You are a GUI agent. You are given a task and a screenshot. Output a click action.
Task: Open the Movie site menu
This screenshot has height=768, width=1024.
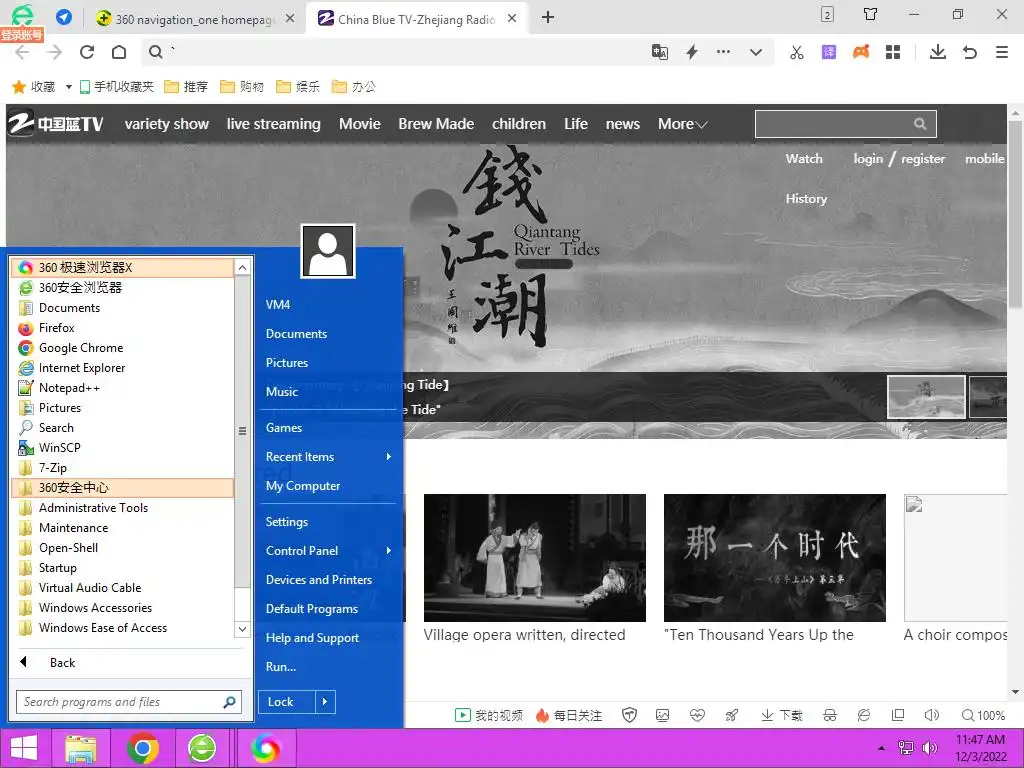click(360, 124)
